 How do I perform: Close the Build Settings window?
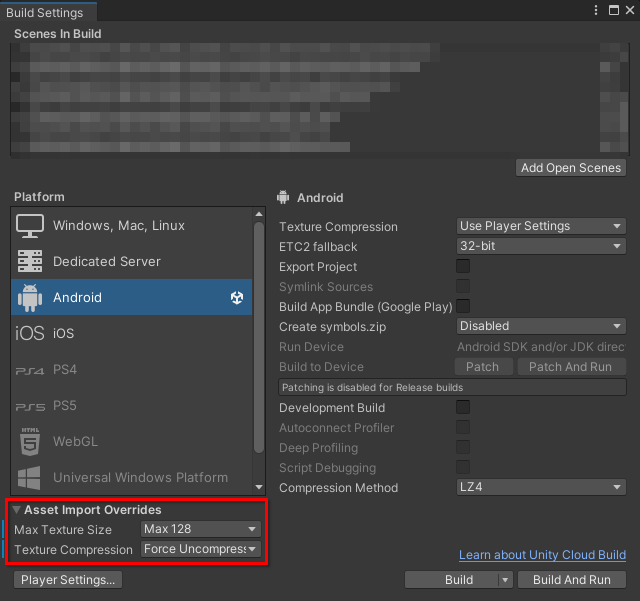[630, 10]
